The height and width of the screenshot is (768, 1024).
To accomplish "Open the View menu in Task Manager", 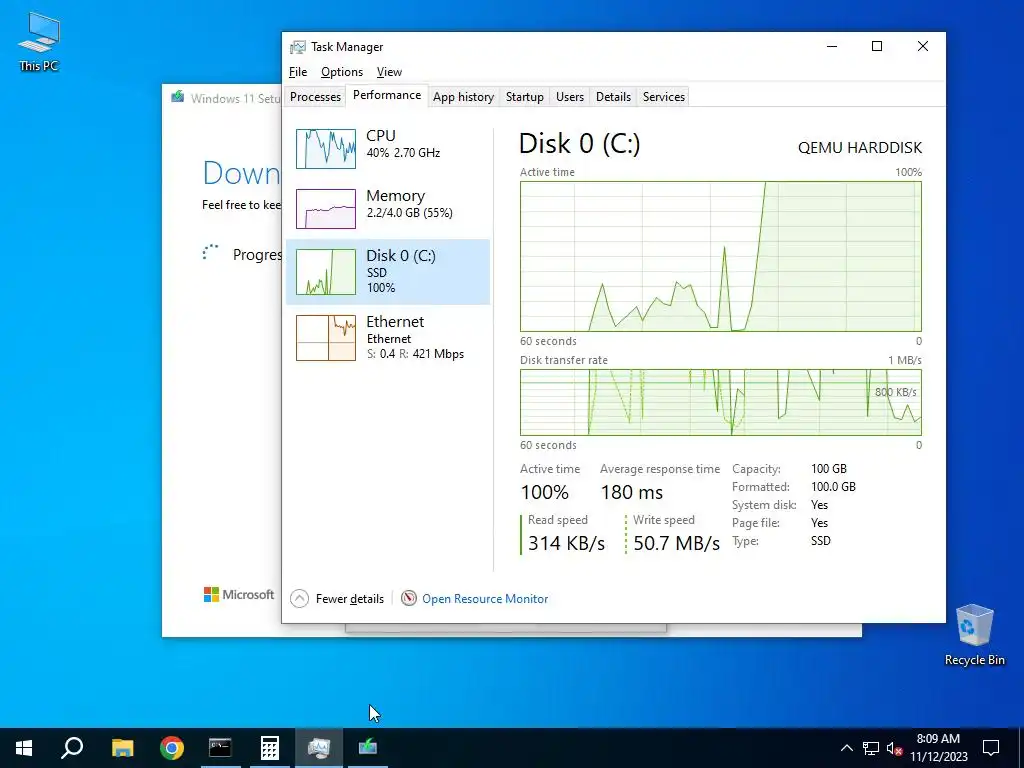I will click(x=389, y=72).
